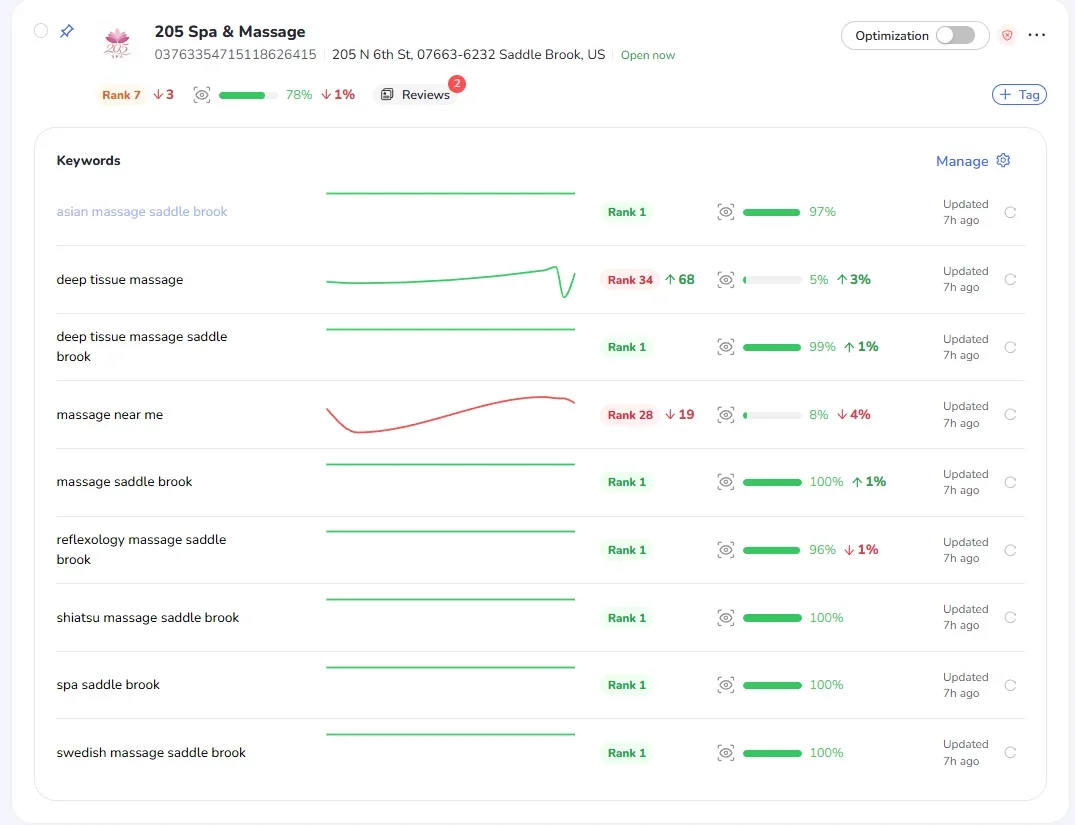This screenshot has width=1075, height=825.
Task: Click the massage near me trend chart
Action: point(450,414)
